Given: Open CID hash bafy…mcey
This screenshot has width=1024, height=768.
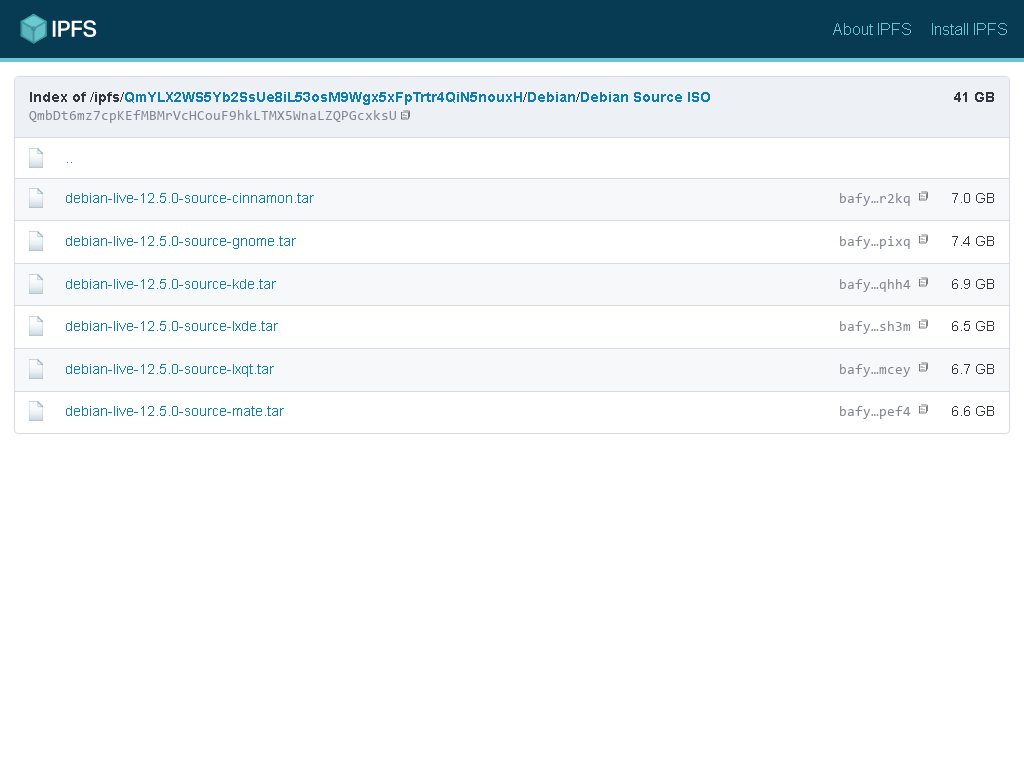Looking at the screenshot, I should coord(874,370).
